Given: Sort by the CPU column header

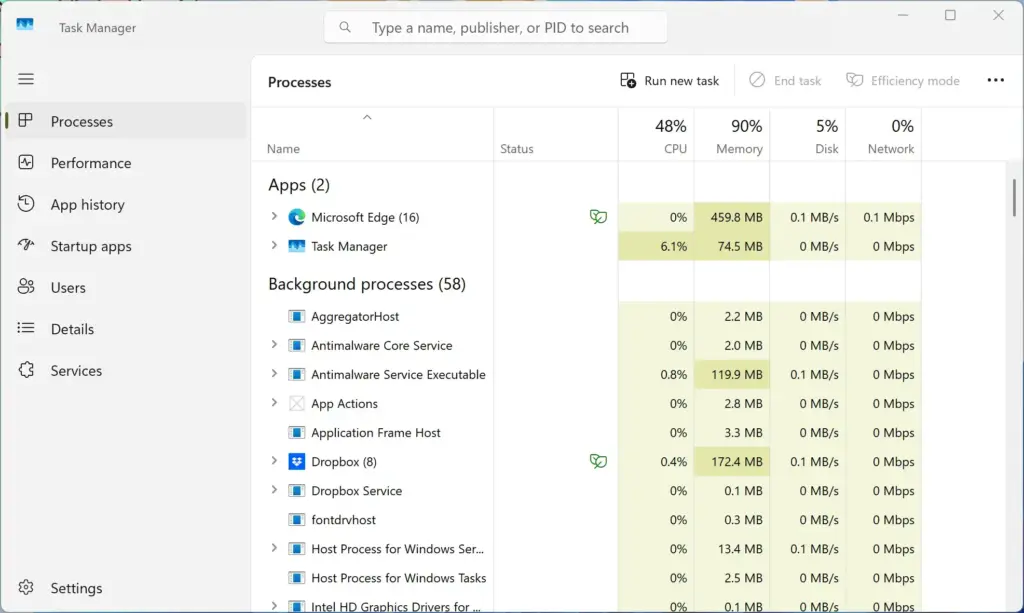Looking at the screenshot, I should [x=656, y=135].
